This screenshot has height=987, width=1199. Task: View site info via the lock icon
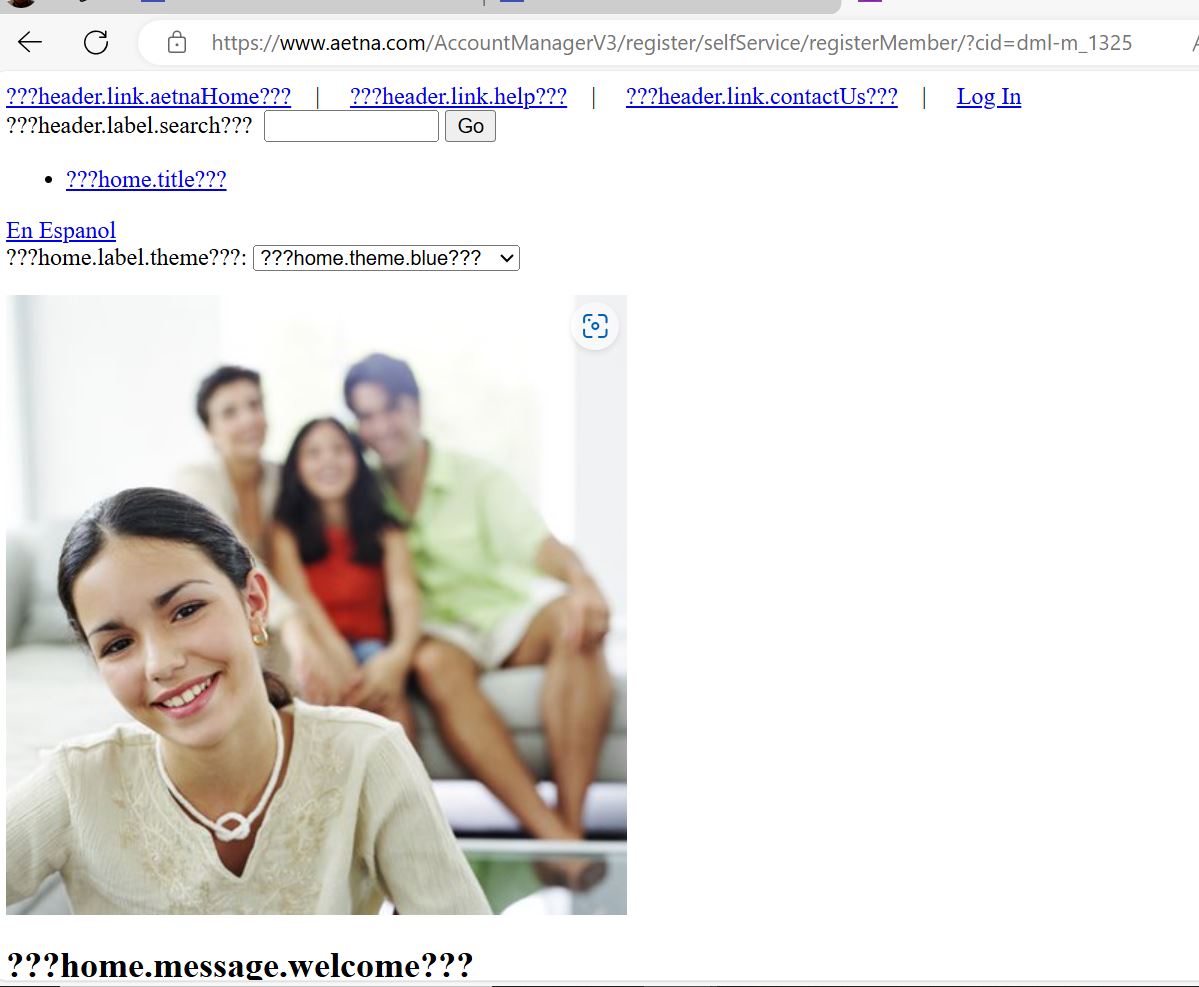pyautogui.click(x=177, y=42)
